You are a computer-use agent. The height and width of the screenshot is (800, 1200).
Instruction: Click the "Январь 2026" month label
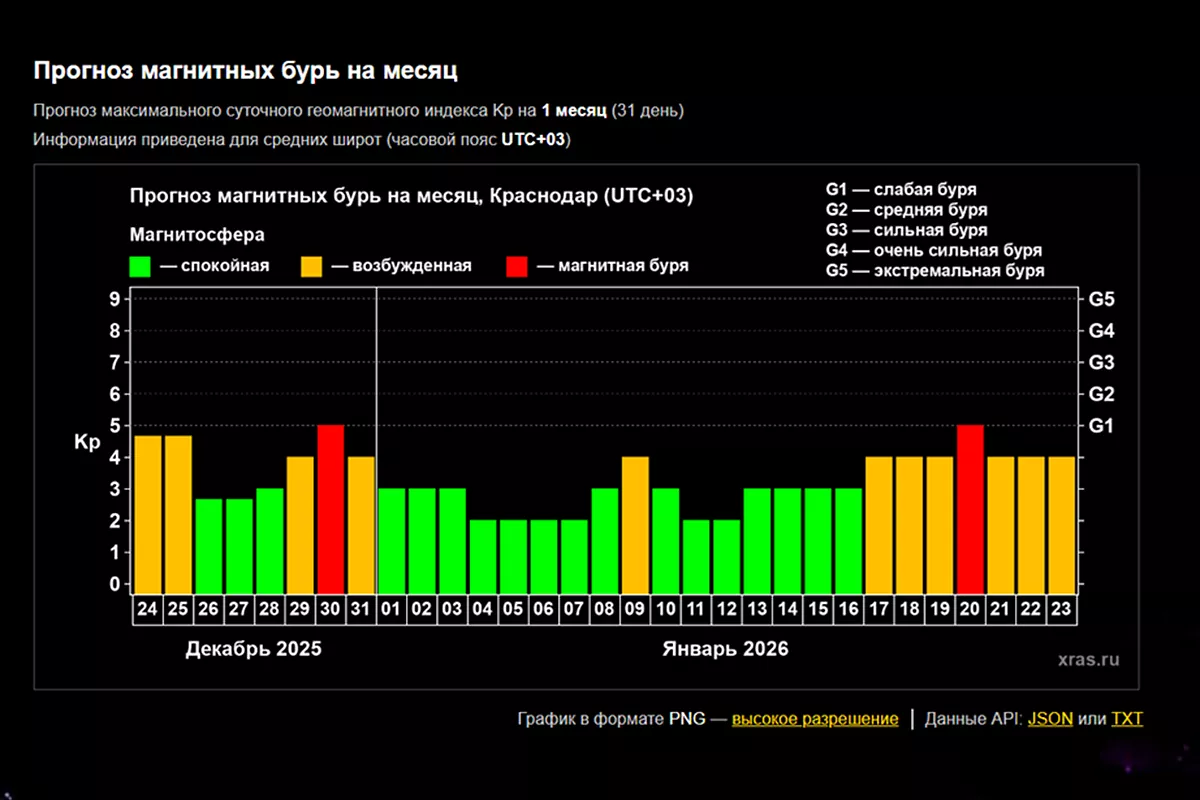(x=725, y=649)
